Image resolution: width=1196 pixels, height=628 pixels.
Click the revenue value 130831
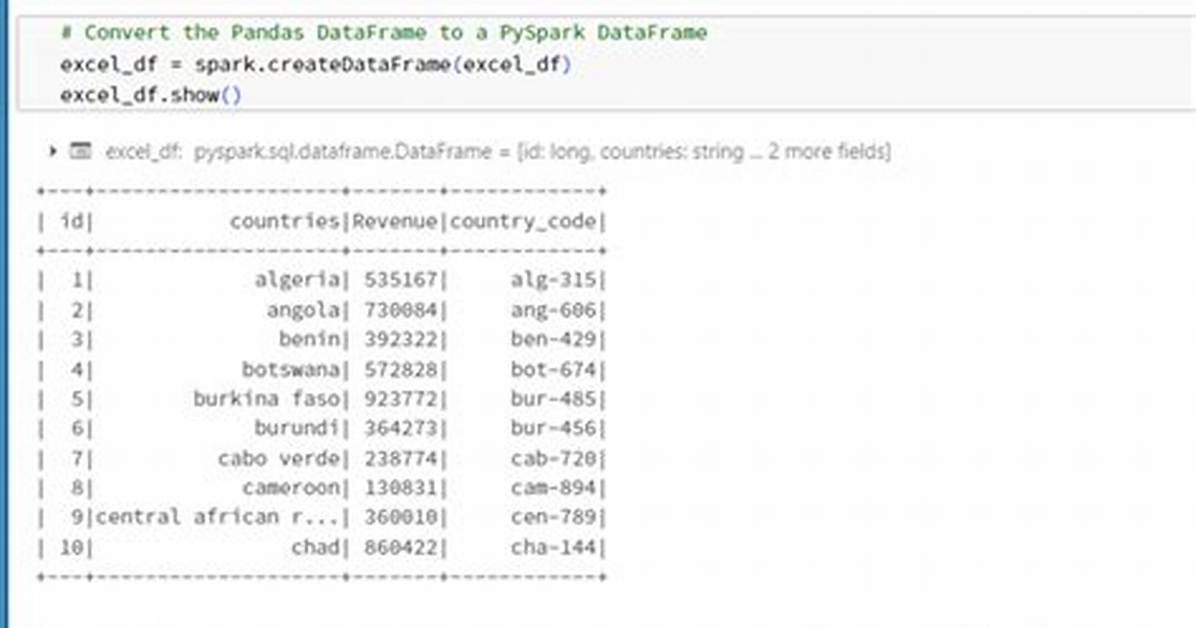(x=401, y=488)
